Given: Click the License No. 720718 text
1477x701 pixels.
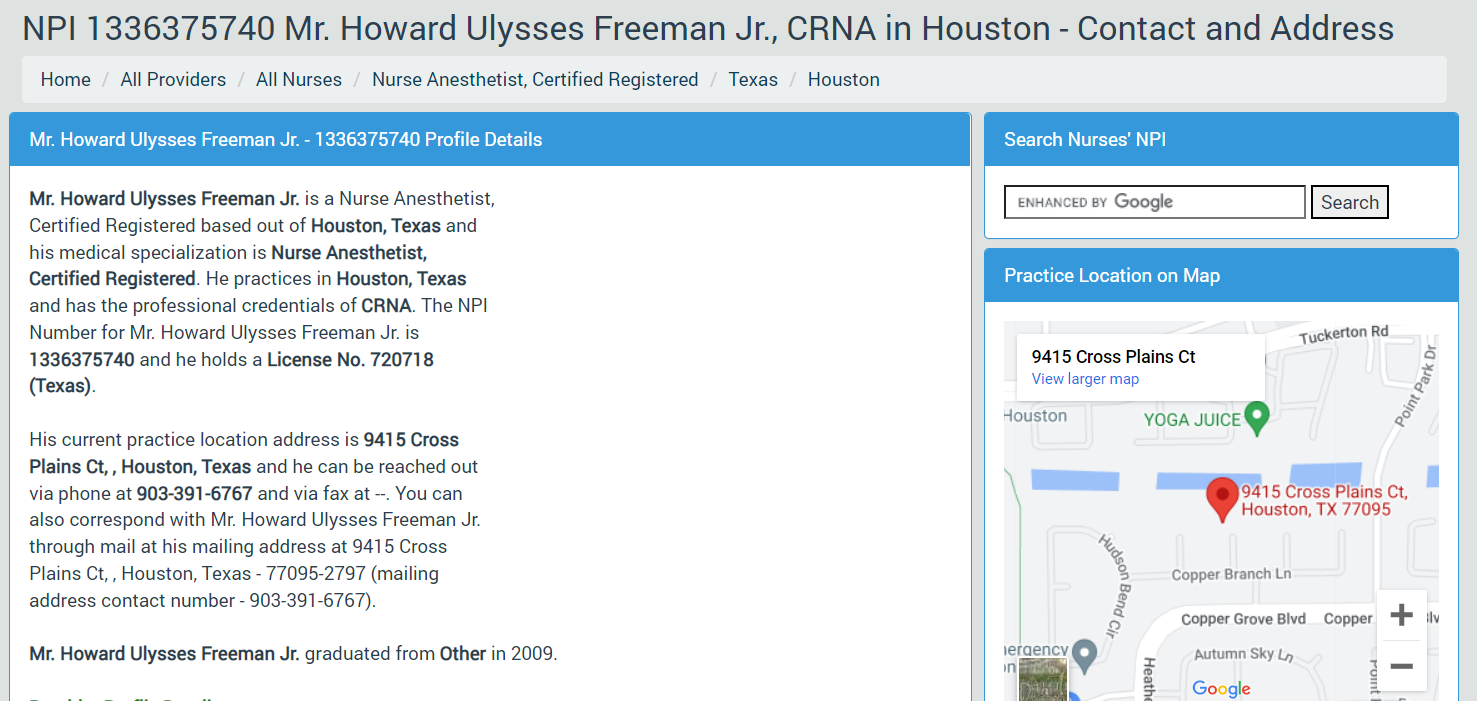Looking at the screenshot, I should 350,359.
